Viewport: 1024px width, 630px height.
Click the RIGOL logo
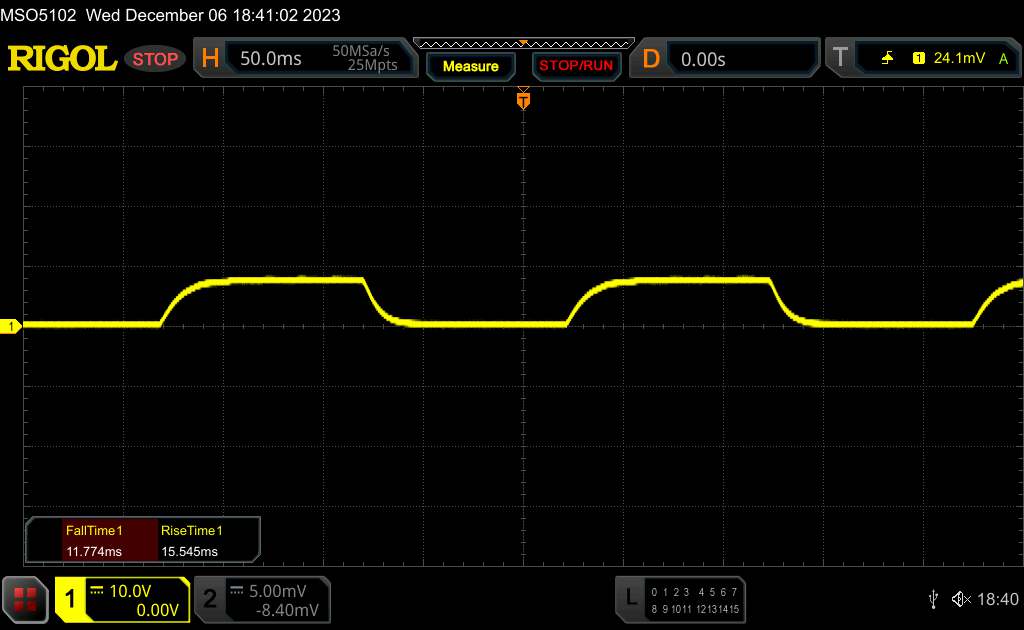click(x=62, y=59)
